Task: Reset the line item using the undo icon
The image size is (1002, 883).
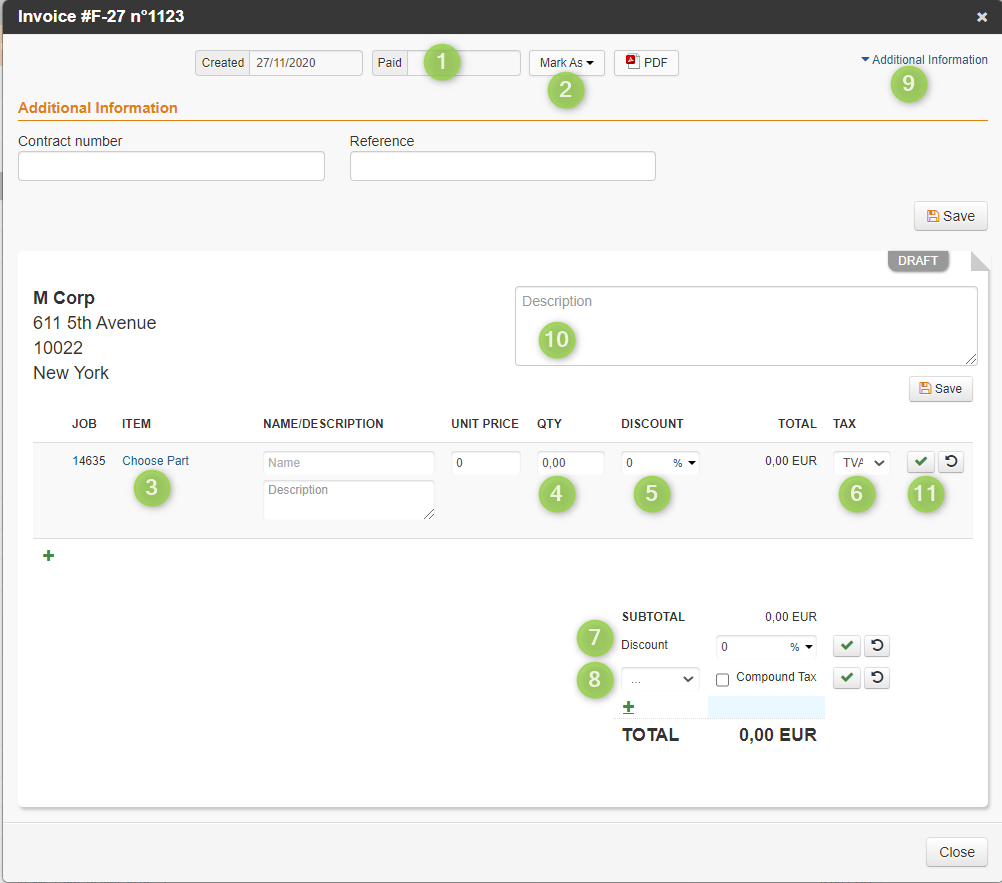Action: (x=950, y=461)
